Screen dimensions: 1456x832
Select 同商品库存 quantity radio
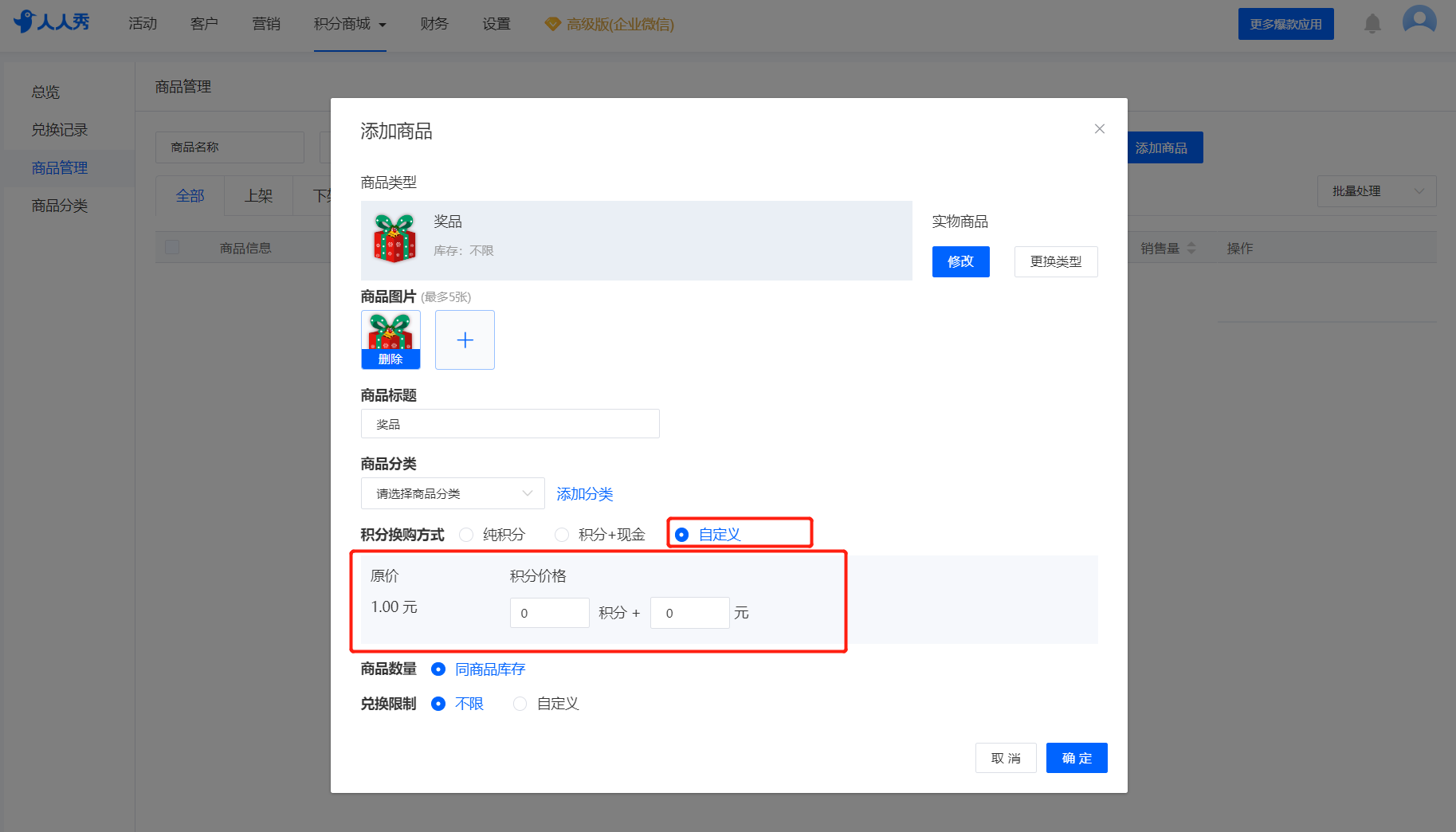pos(438,669)
